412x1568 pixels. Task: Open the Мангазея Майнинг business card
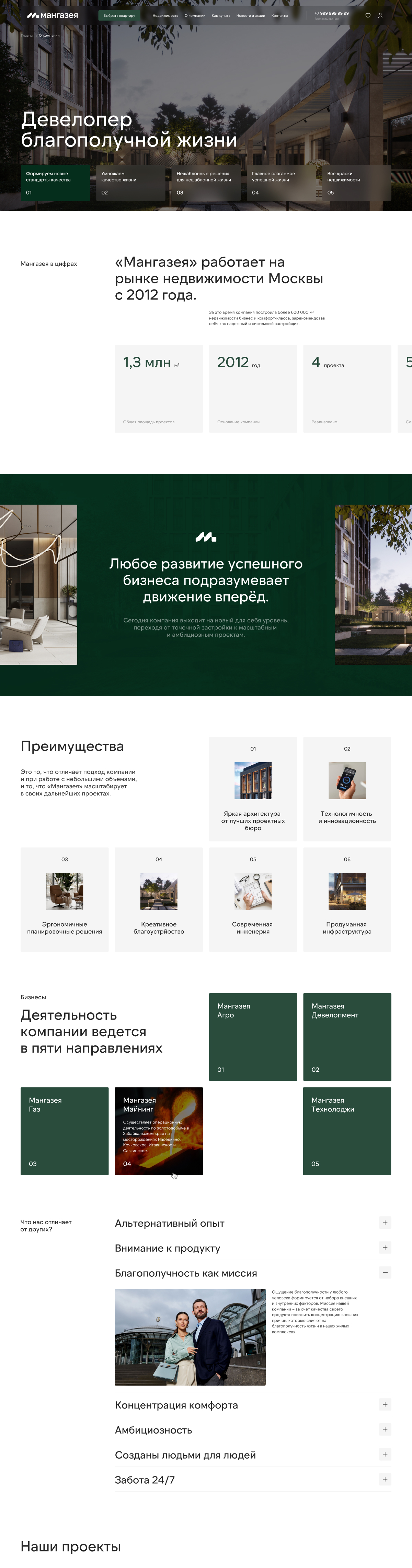[159, 1131]
